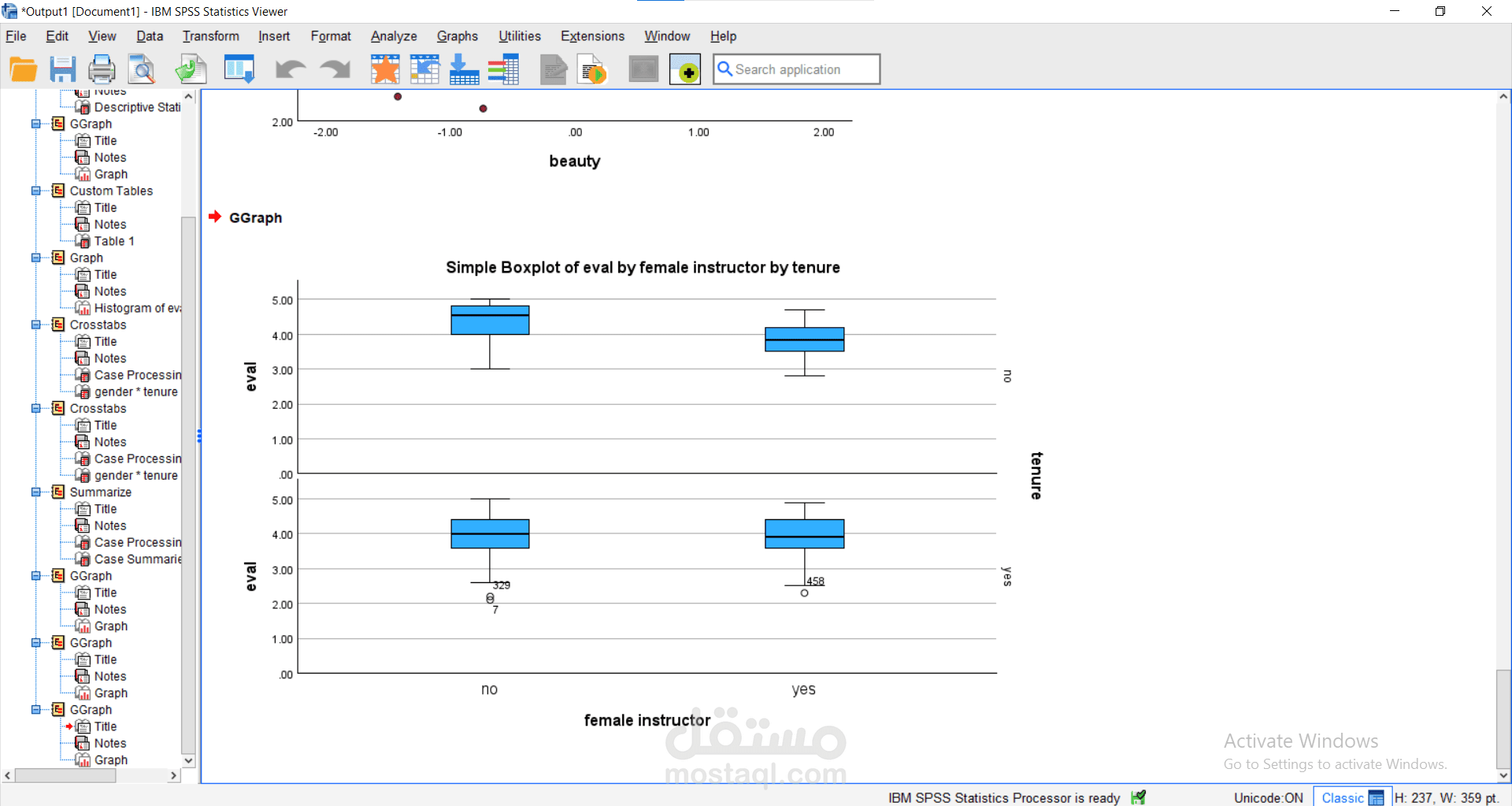The height and width of the screenshot is (806, 1512).
Task: Focus the Search application field
Action: 796,69
